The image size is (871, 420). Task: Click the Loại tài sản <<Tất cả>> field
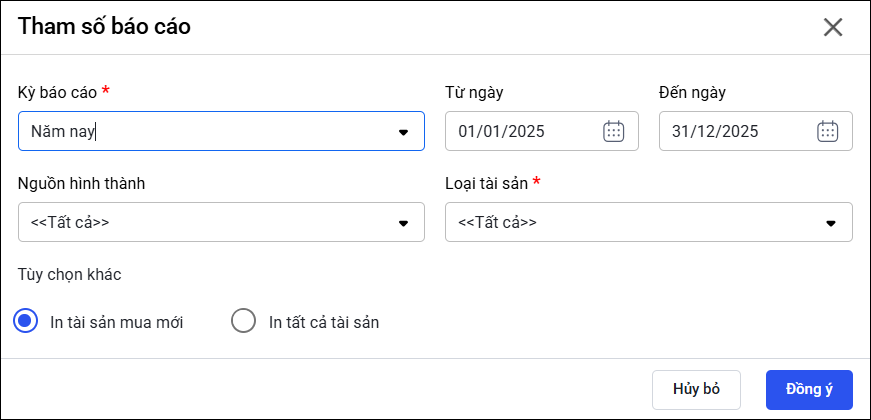coord(630,222)
